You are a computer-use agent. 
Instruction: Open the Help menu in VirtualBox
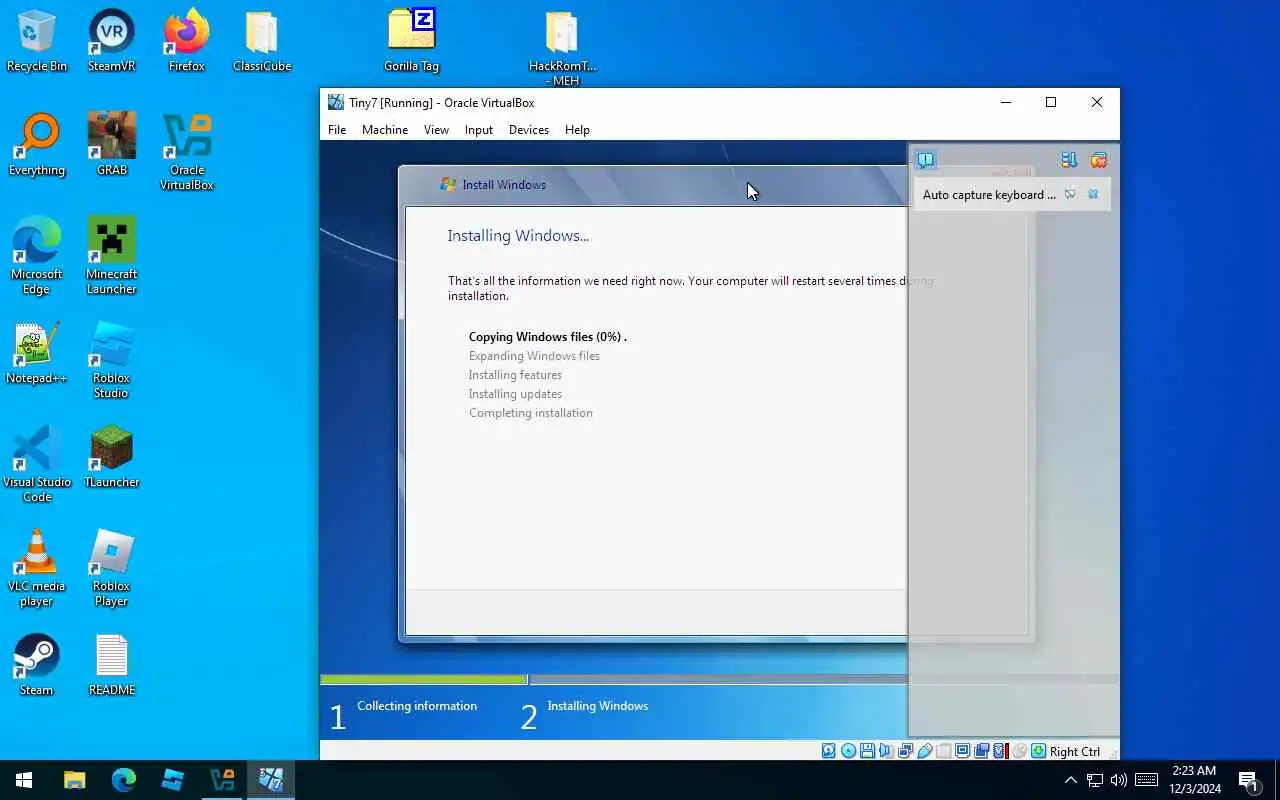tap(577, 130)
